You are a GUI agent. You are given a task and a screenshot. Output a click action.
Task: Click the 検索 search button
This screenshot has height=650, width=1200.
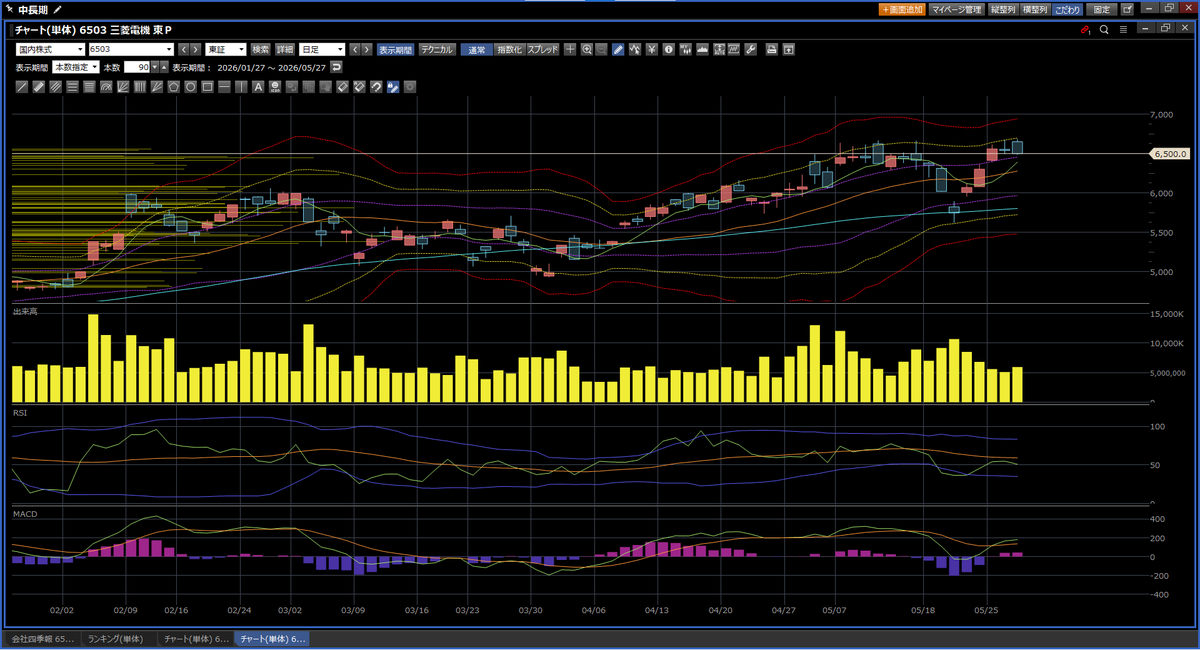coord(261,48)
